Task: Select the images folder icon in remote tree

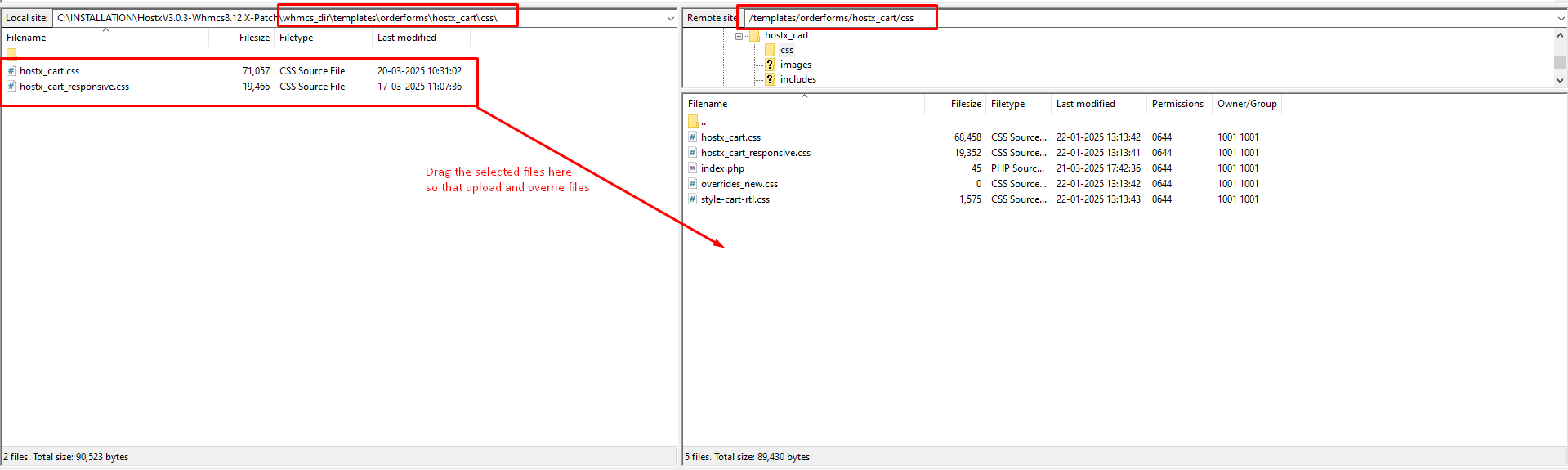Action: [x=770, y=65]
